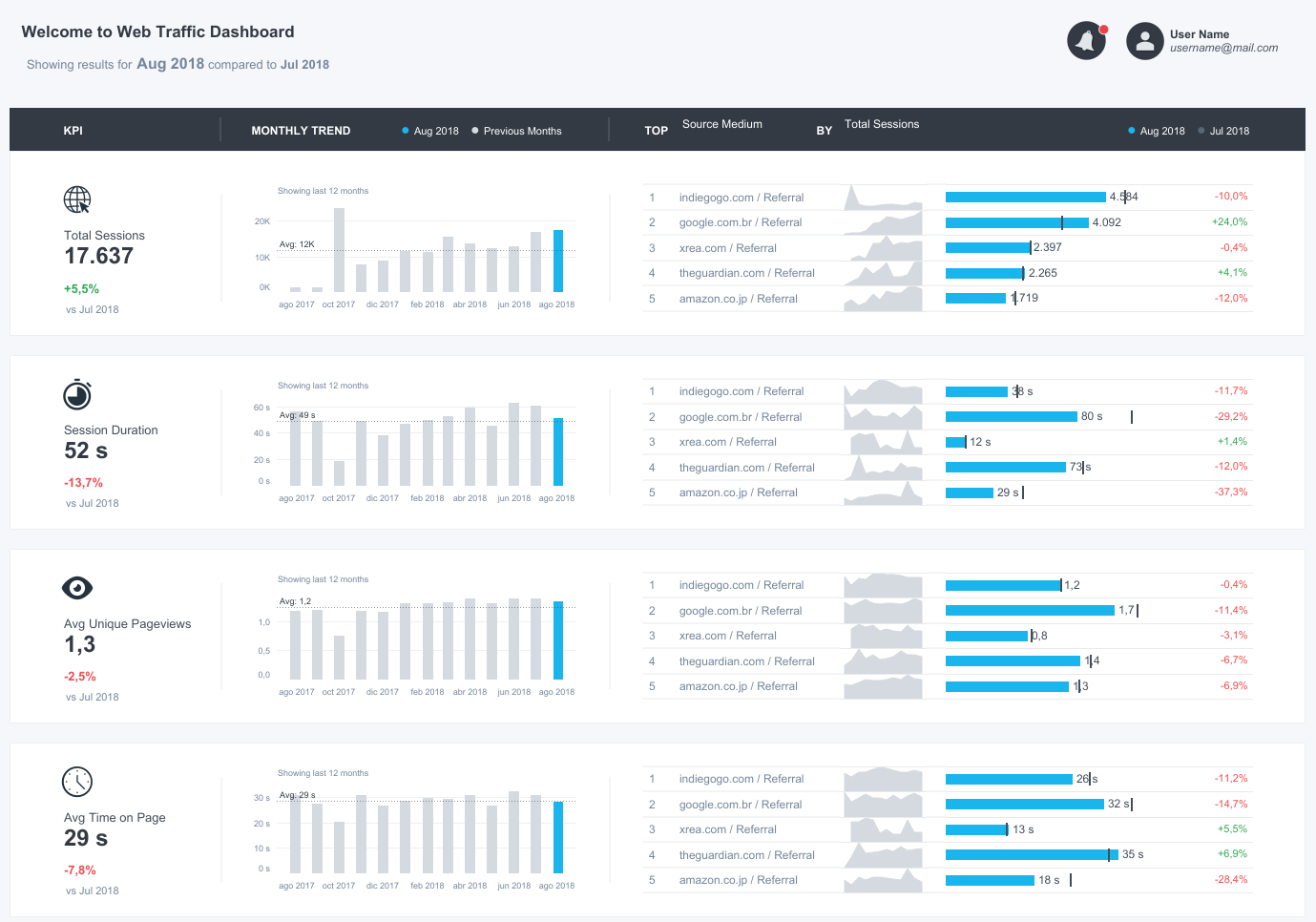
Task: Open notifications via the bell icon
Action: coord(1086,41)
